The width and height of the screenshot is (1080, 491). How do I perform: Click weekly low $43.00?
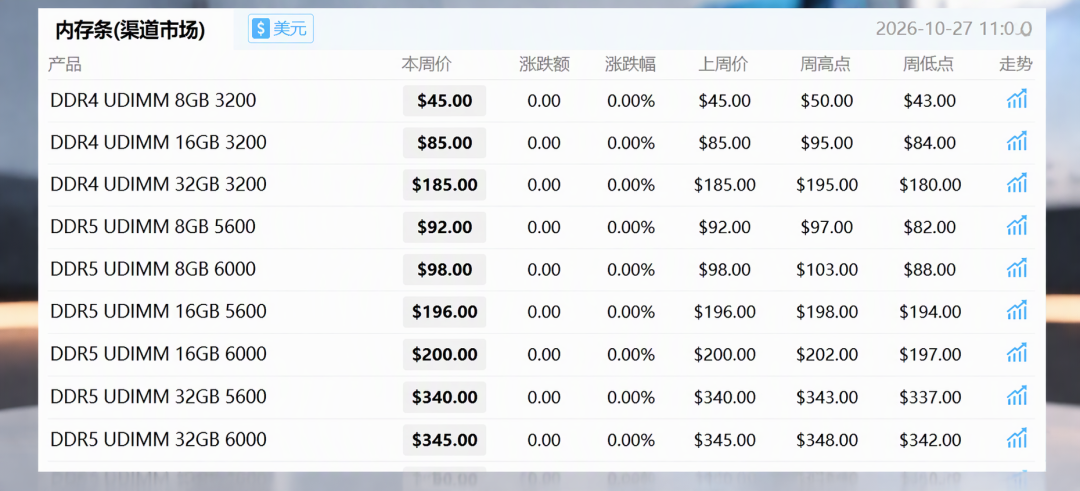[930, 101]
